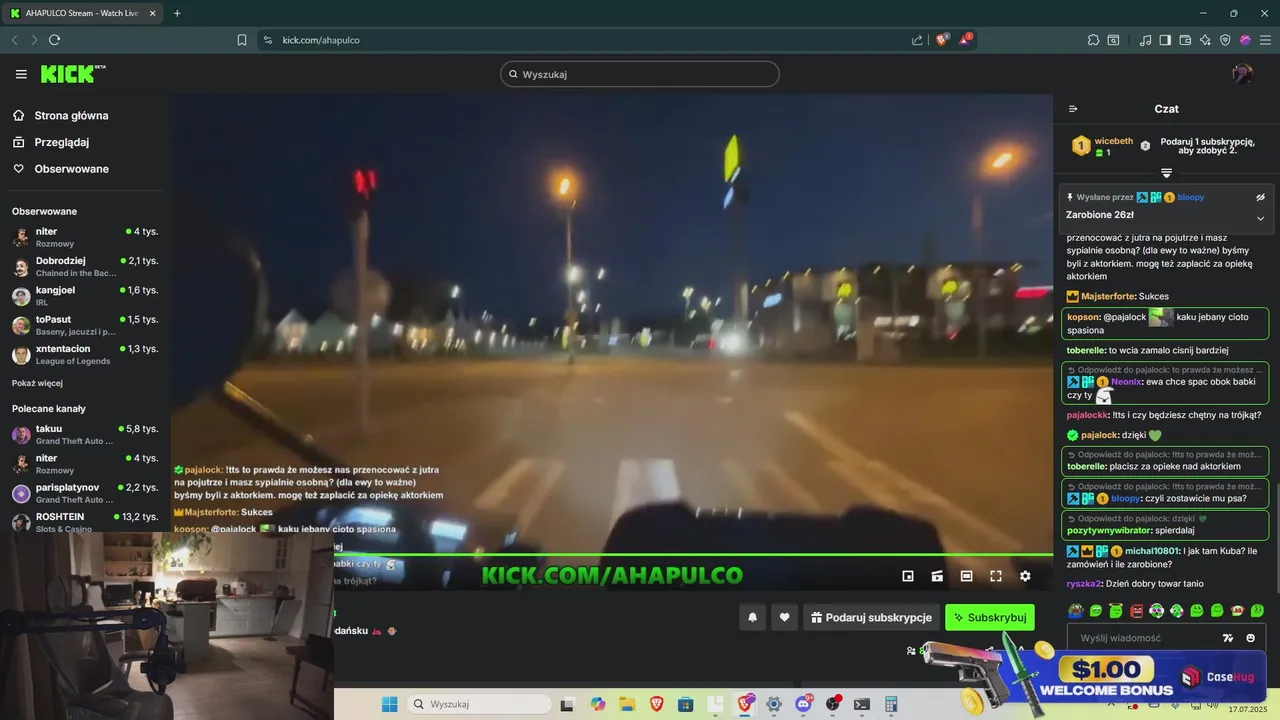The height and width of the screenshot is (720, 1280).
Task: Share page via address bar icon
Action: [x=917, y=40]
